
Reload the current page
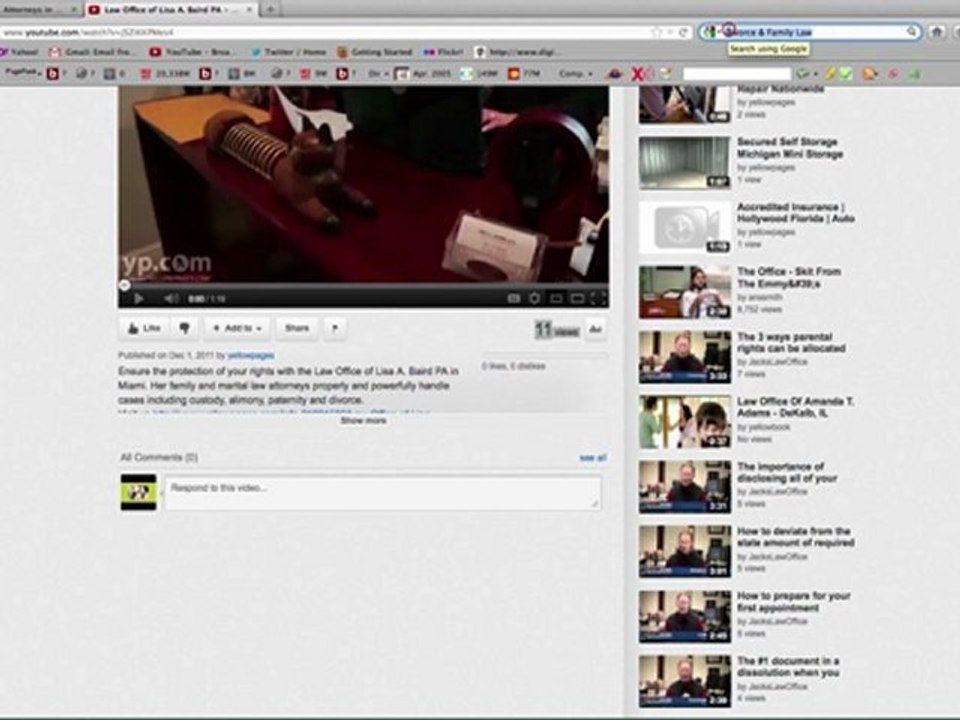(683, 32)
